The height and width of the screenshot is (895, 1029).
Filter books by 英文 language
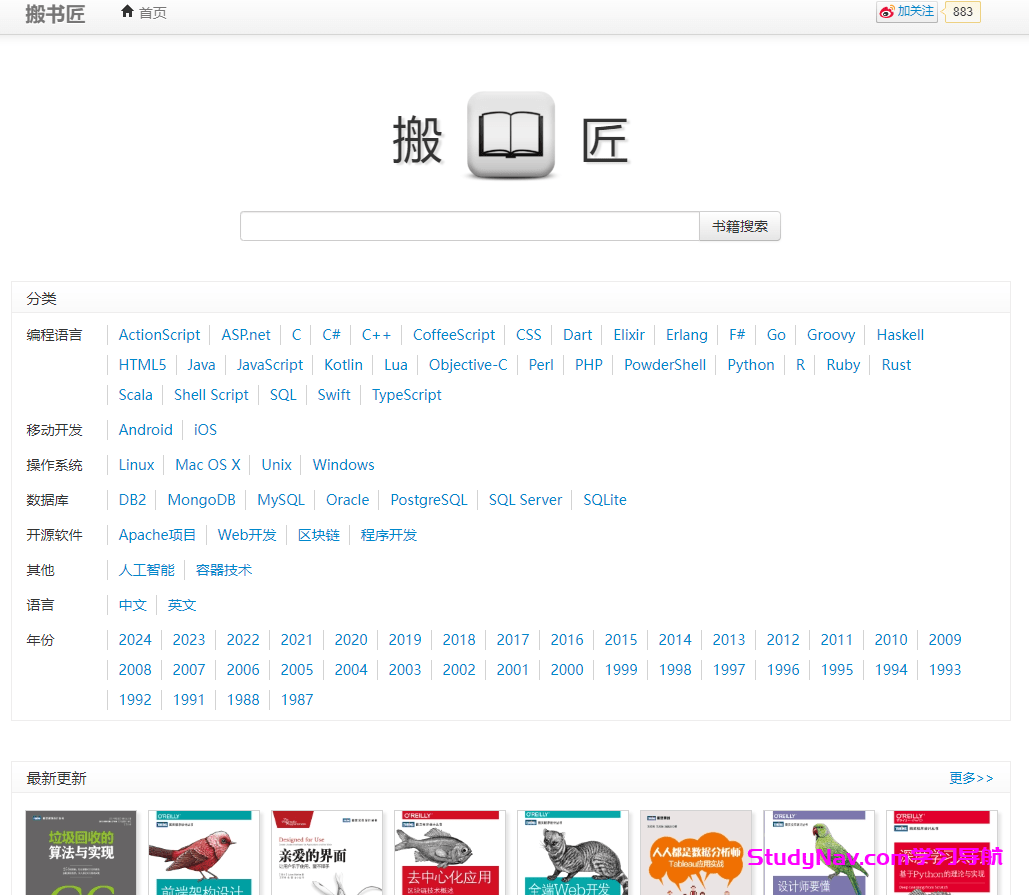(x=182, y=605)
